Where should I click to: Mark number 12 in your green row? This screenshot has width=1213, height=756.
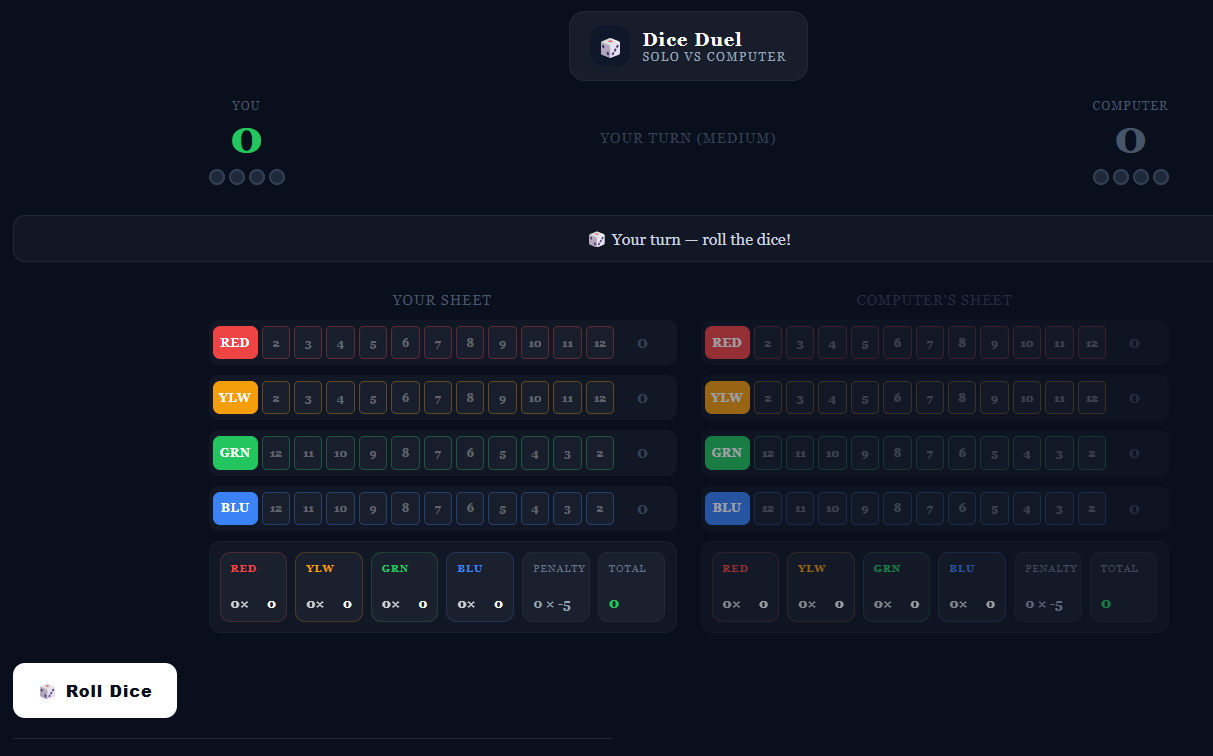click(x=275, y=453)
